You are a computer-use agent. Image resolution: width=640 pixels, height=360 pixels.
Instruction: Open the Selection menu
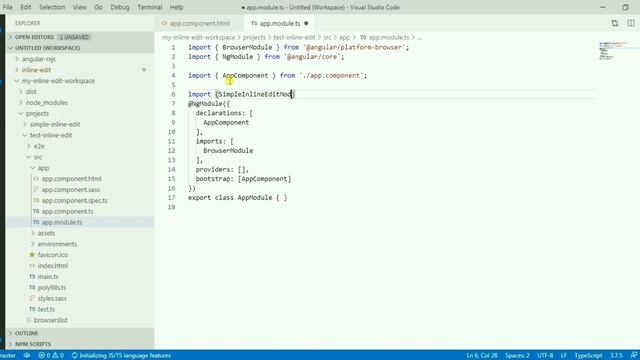tap(52, 7)
